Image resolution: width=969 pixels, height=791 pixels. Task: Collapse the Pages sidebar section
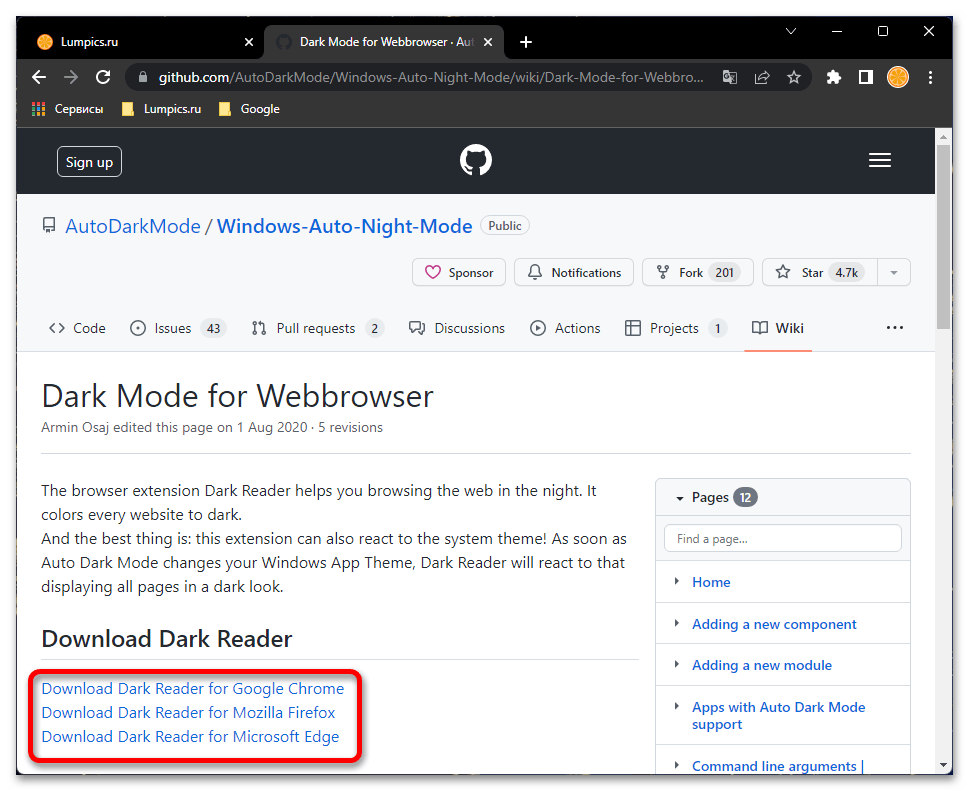(x=680, y=498)
